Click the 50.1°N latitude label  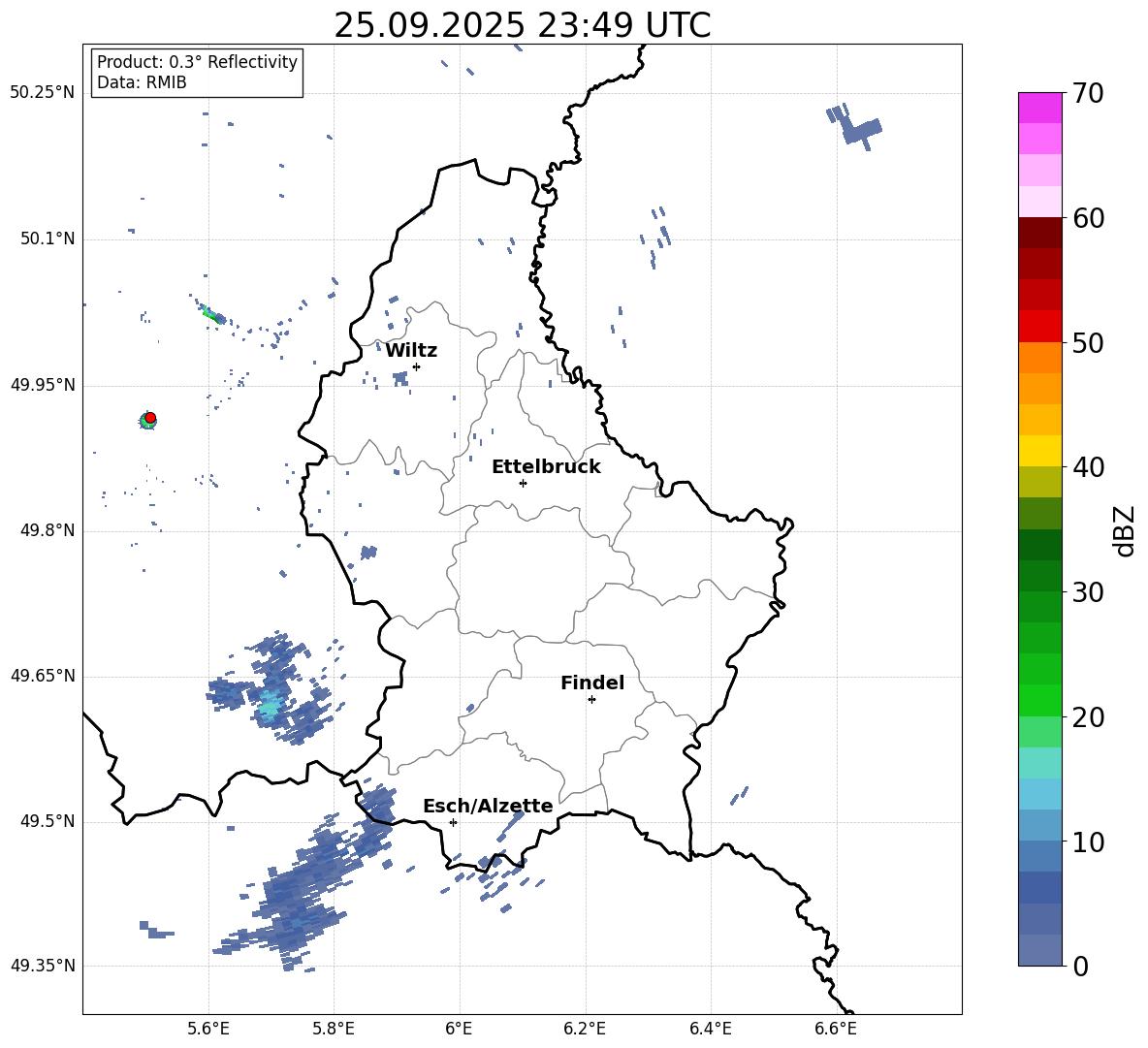click(x=48, y=238)
